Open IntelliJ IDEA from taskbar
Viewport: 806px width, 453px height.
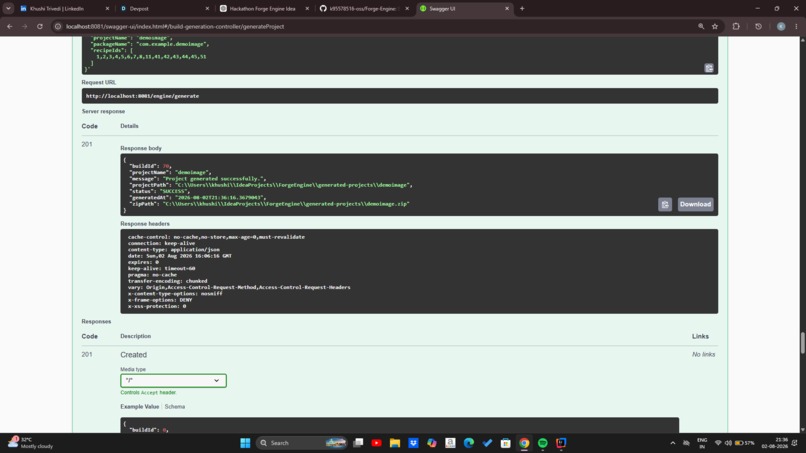coord(561,443)
